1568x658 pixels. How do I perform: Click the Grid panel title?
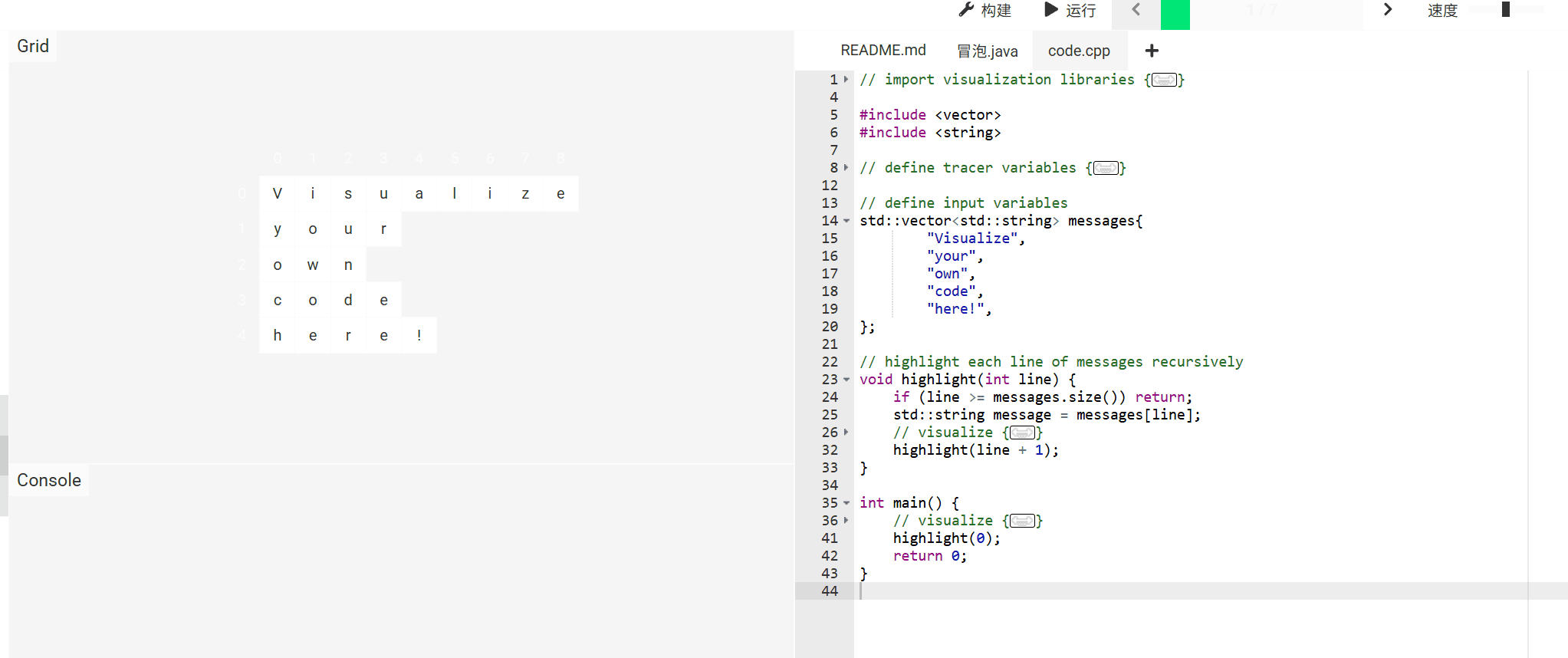coord(33,46)
